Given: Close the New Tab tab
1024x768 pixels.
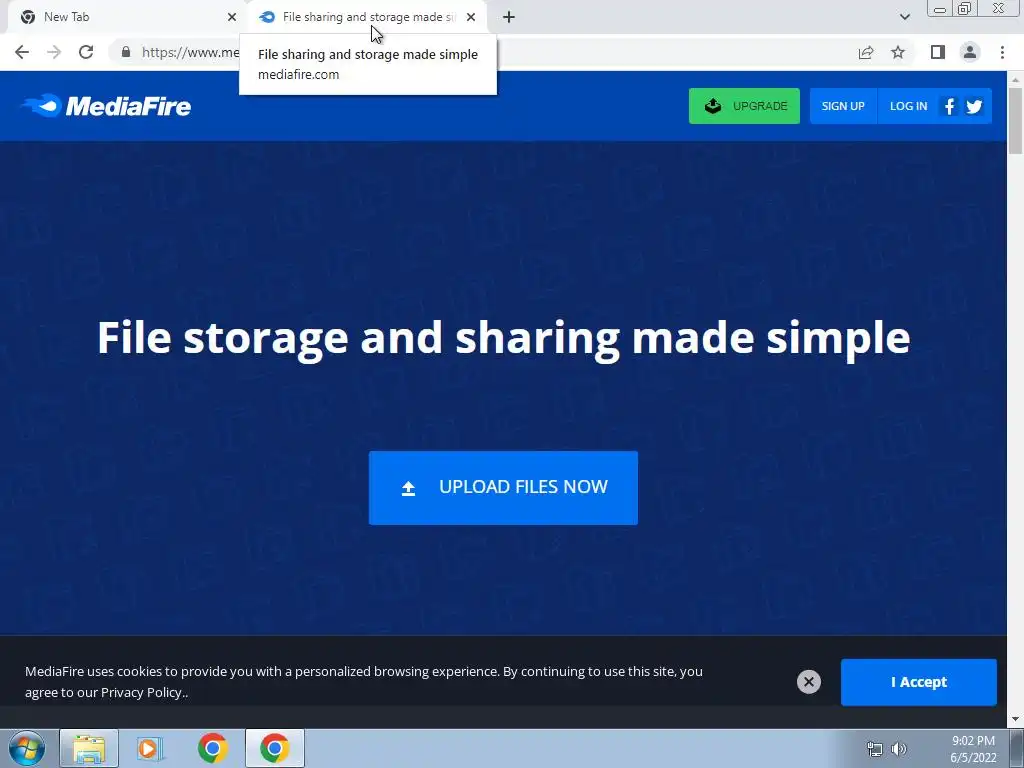Looking at the screenshot, I should [232, 17].
